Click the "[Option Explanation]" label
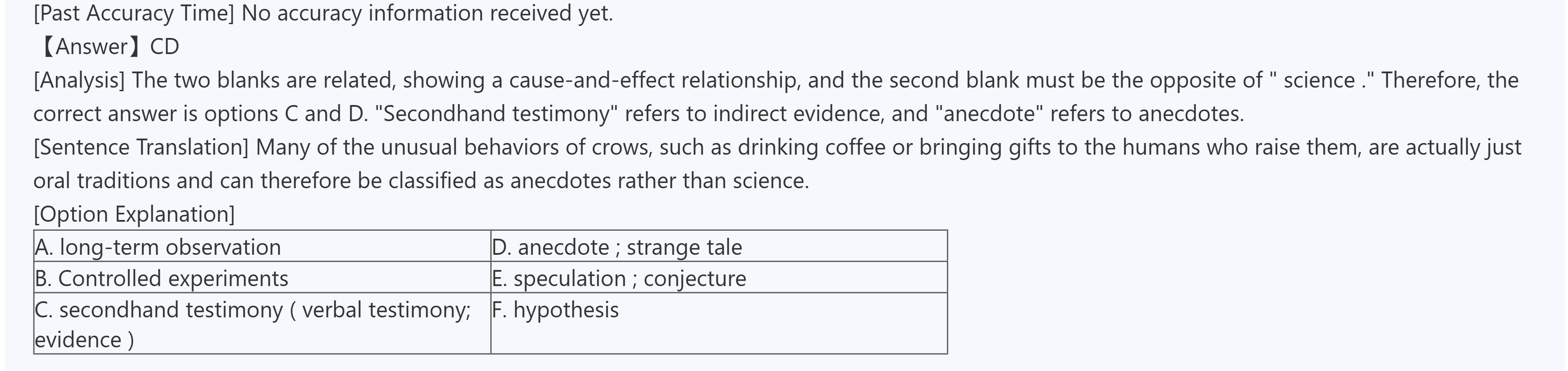Screen dimensions: 1568x371 click(x=134, y=214)
